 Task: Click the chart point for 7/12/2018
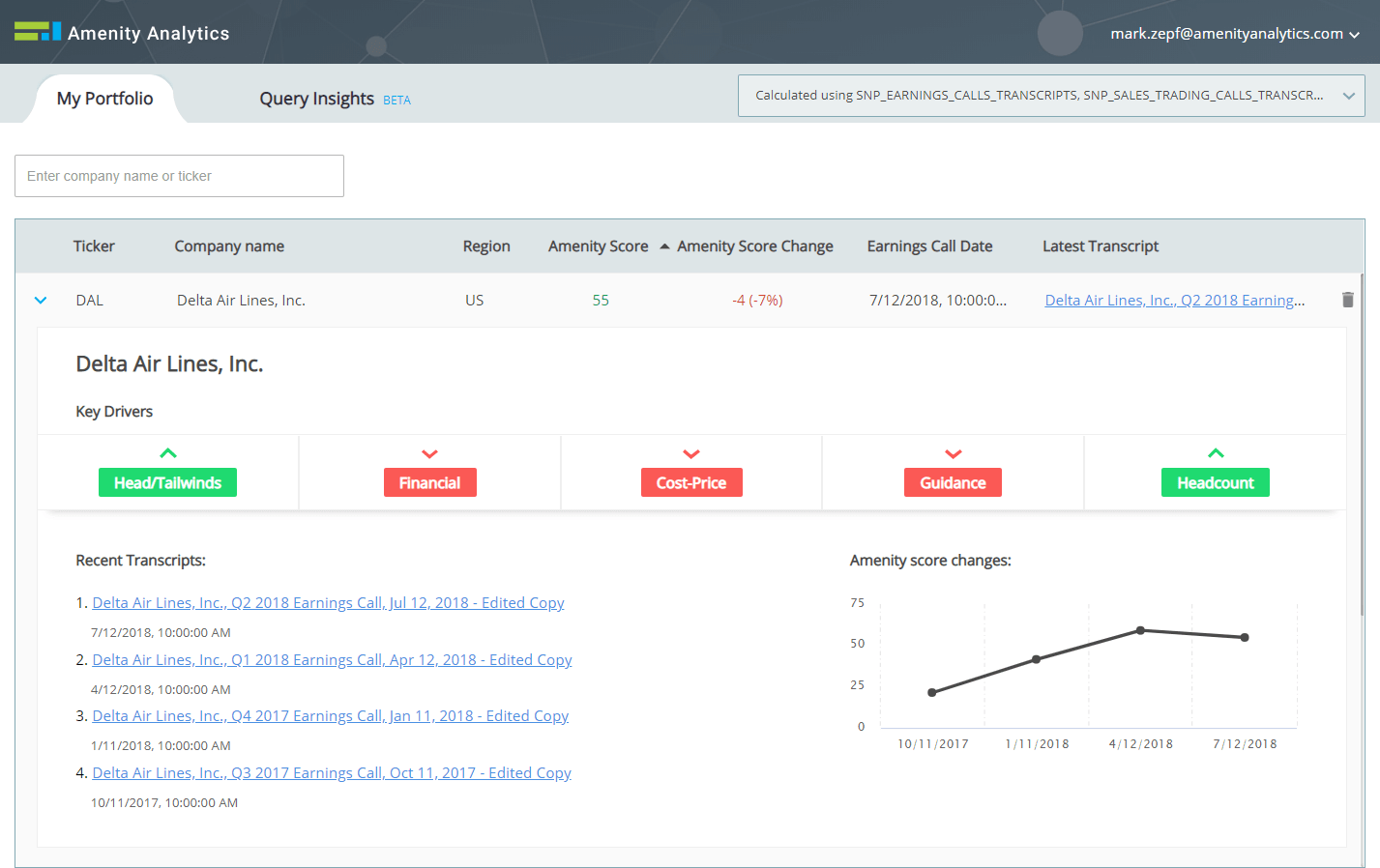tap(1245, 637)
